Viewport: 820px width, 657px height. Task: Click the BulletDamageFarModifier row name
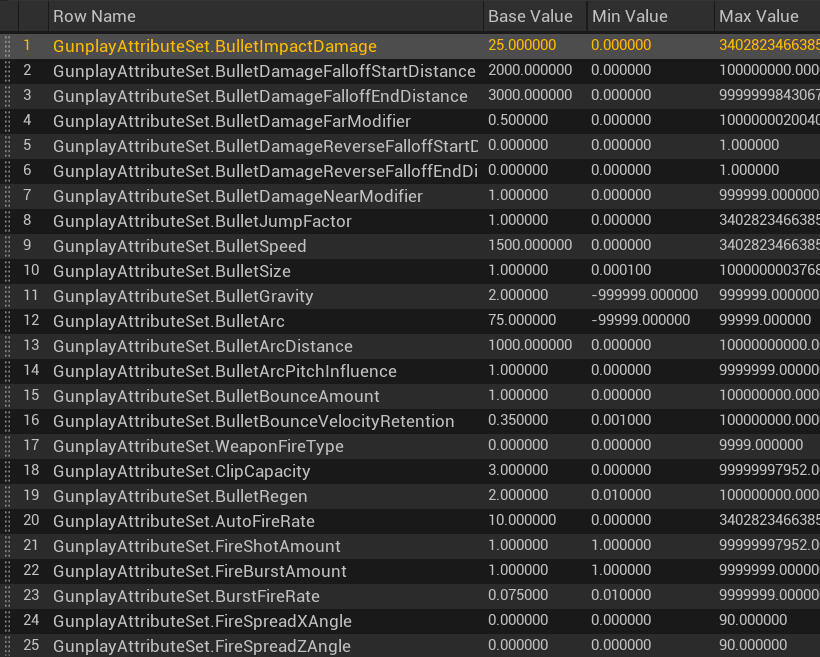pos(232,121)
